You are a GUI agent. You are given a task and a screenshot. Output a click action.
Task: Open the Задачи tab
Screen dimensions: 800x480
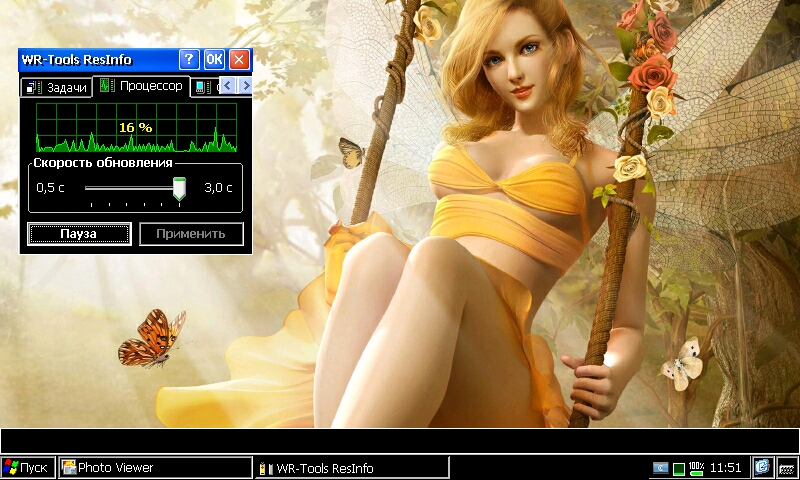[56, 87]
